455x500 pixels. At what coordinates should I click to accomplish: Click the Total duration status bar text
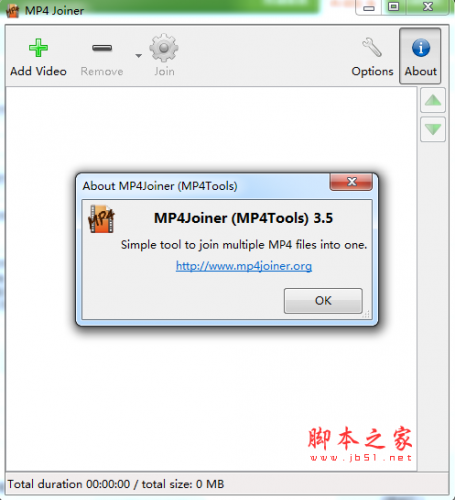coord(116,484)
